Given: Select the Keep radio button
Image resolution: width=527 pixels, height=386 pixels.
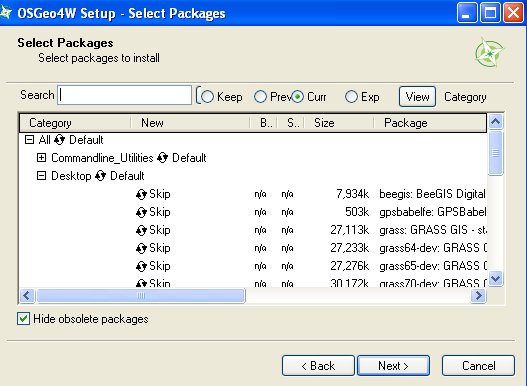Looking at the screenshot, I should [x=207, y=97].
